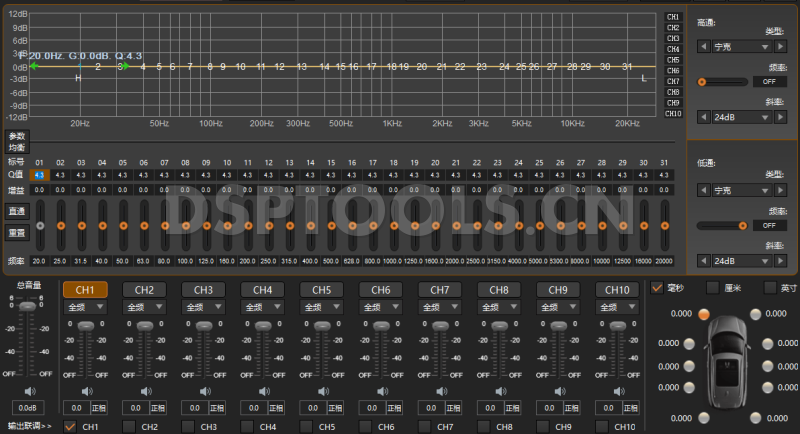Uncheck the 毫秒 delay unit checkbox
The height and width of the screenshot is (434, 800).
[x=657, y=288]
